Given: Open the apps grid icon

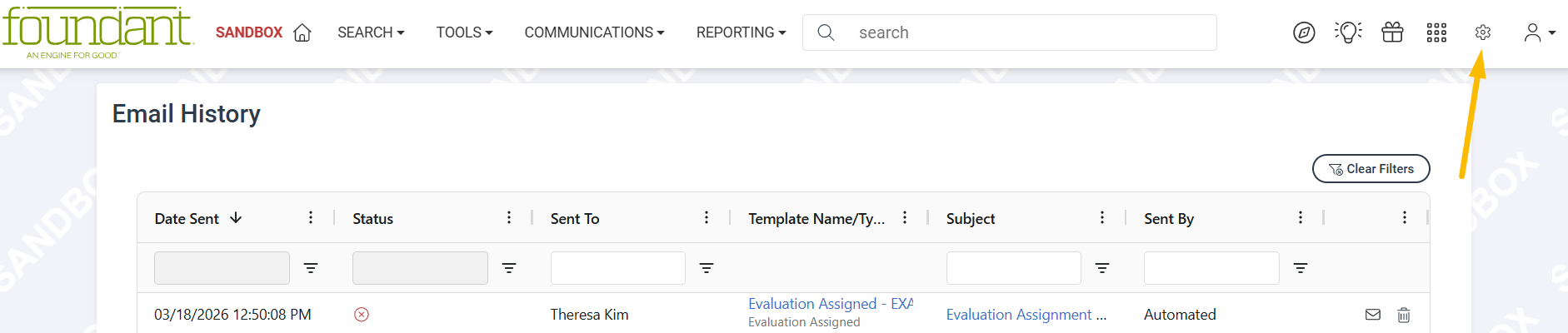Looking at the screenshot, I should click(x=1436, y=32).
